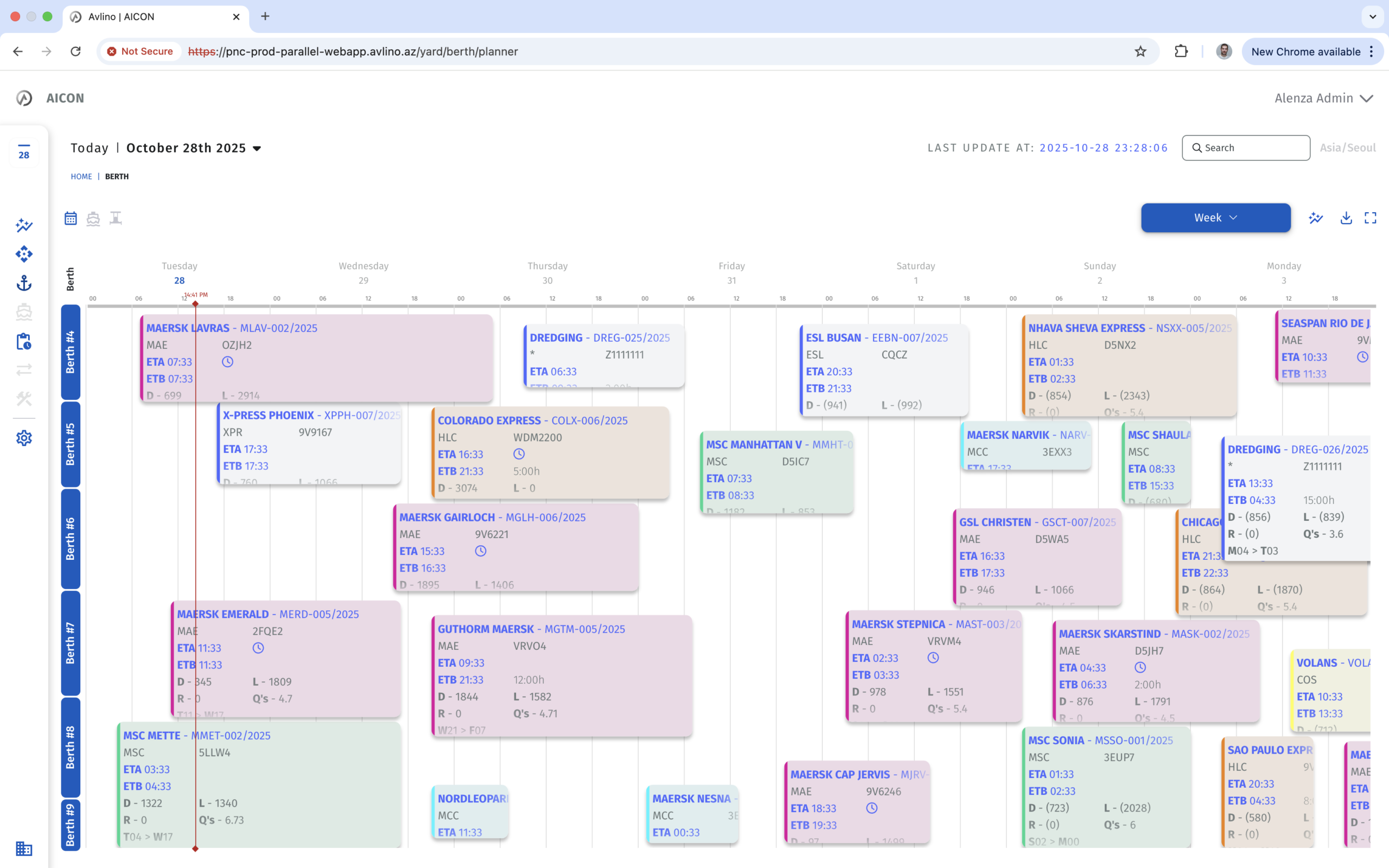Viewport: 1389px width, 868px height.
Task: Open the MAERSK NARVIK vessel card
Action: (1026, 446)
